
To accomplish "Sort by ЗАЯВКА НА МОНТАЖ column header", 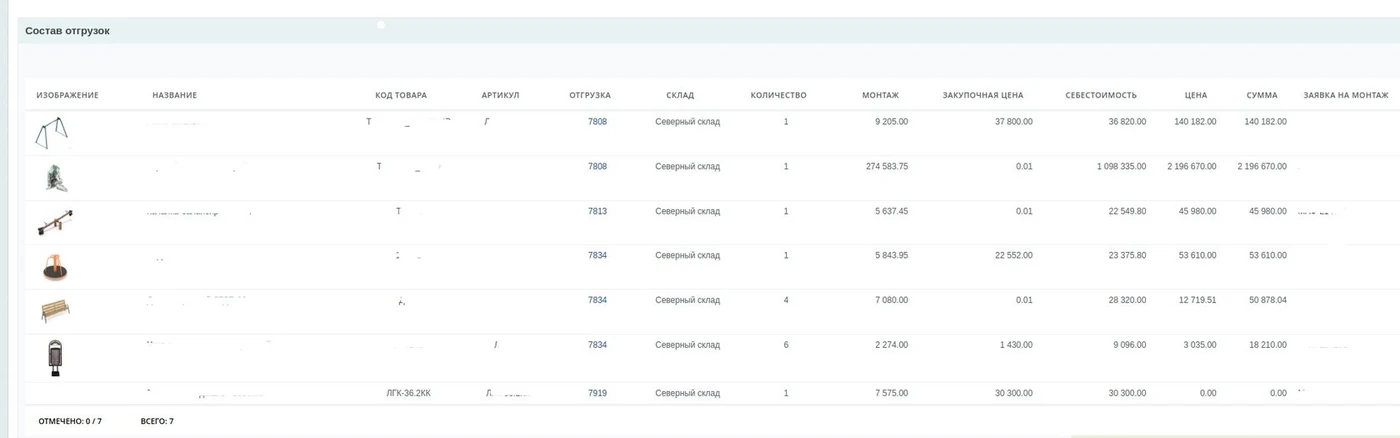I will [x=1346, y=96].
